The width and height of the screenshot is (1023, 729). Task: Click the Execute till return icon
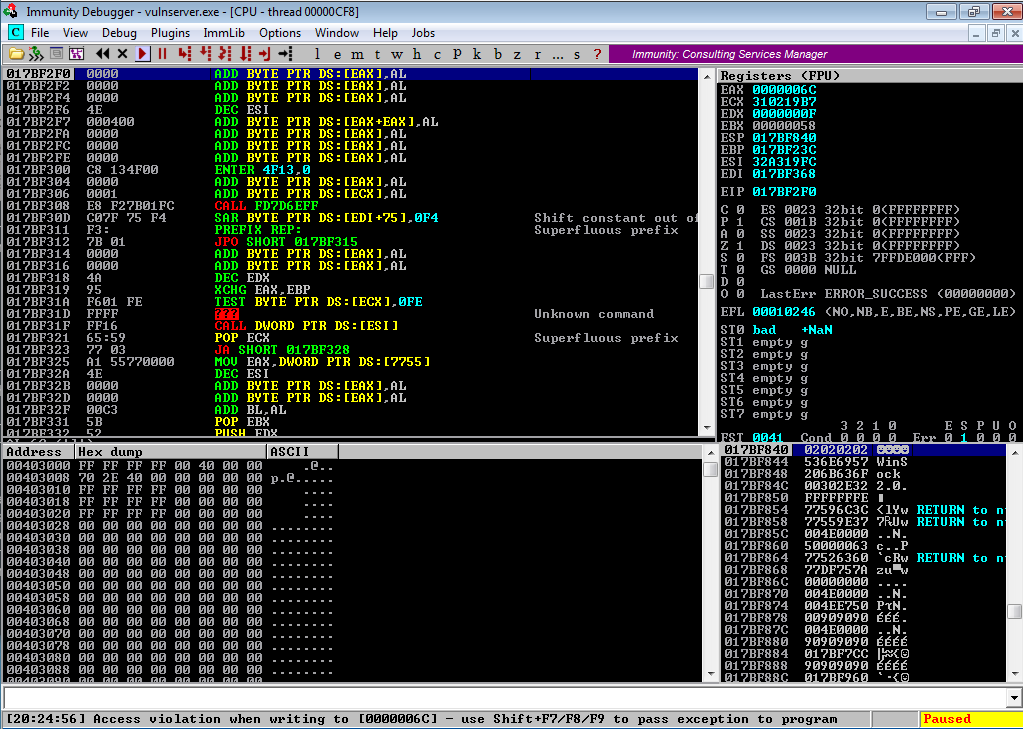click(x=265, y=54)
